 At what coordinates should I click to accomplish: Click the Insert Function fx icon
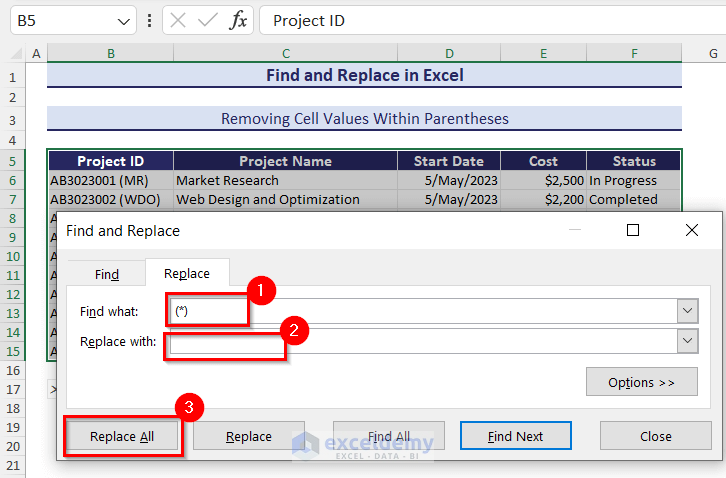pos(238,20)
